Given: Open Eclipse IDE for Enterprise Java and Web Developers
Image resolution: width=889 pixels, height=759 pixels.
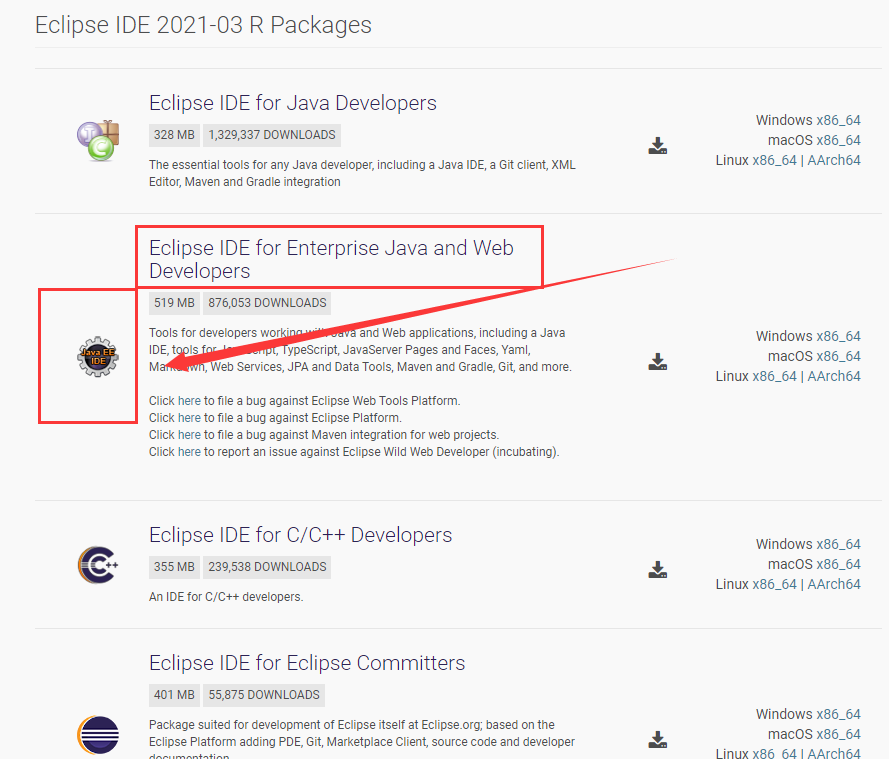Looking at the screenshot, I should (331, 259).
